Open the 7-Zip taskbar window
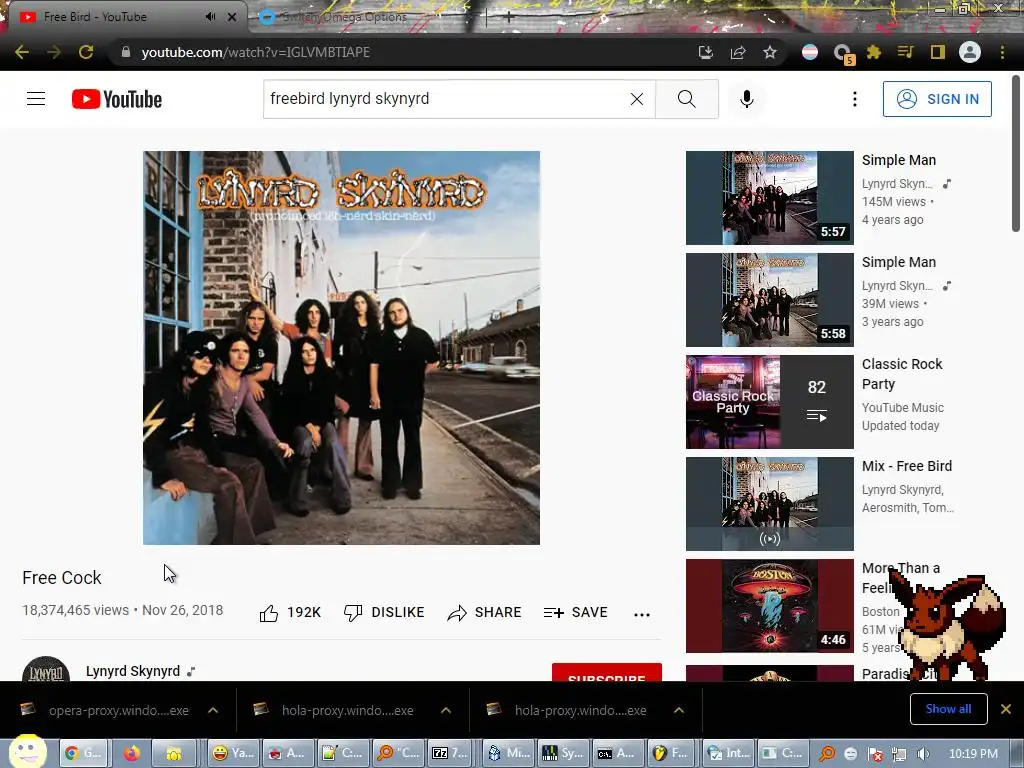This screenshot has height=768, width=1024. (x=450, y=753)
